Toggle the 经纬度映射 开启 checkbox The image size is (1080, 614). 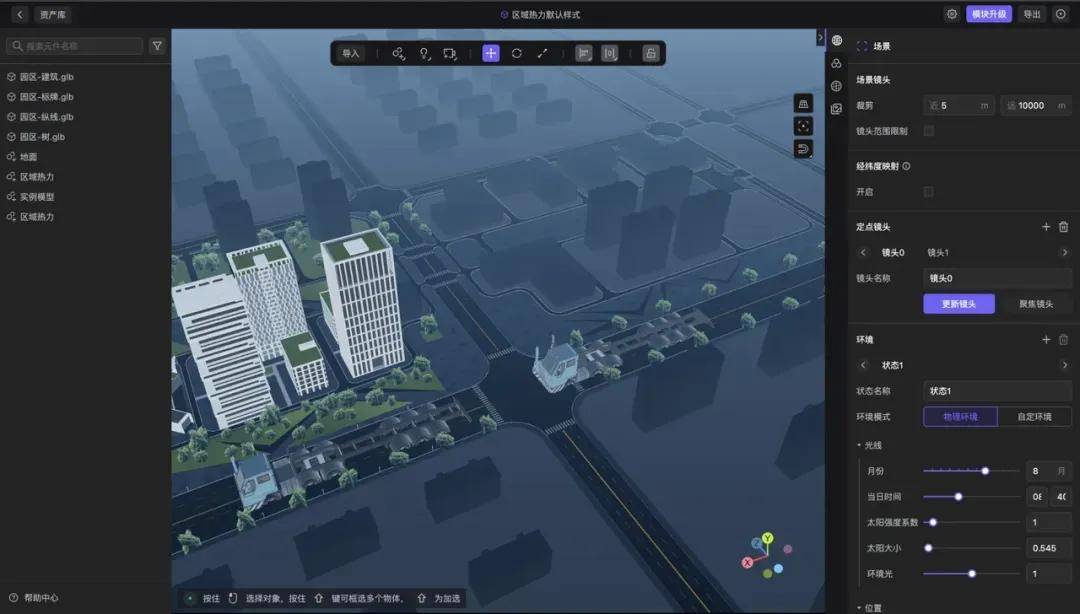pos(929,191)
